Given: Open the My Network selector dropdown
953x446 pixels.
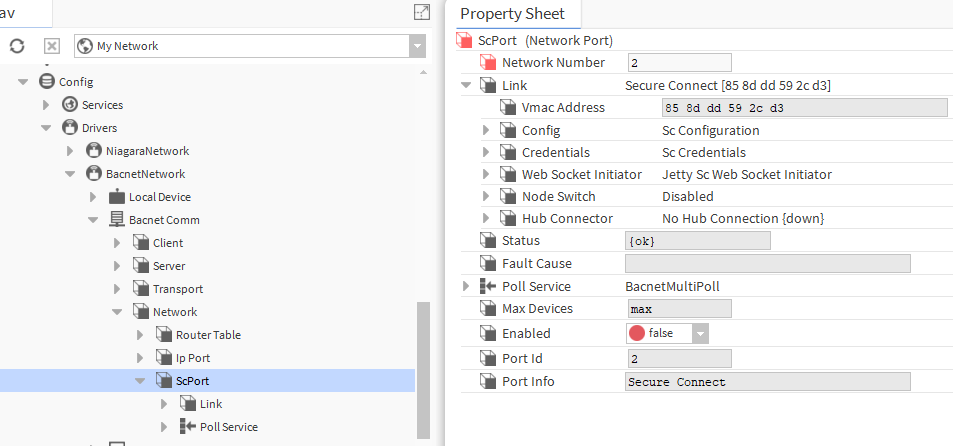Looking at the screenshot, I should pyautogui.click(x=417, y=46).
